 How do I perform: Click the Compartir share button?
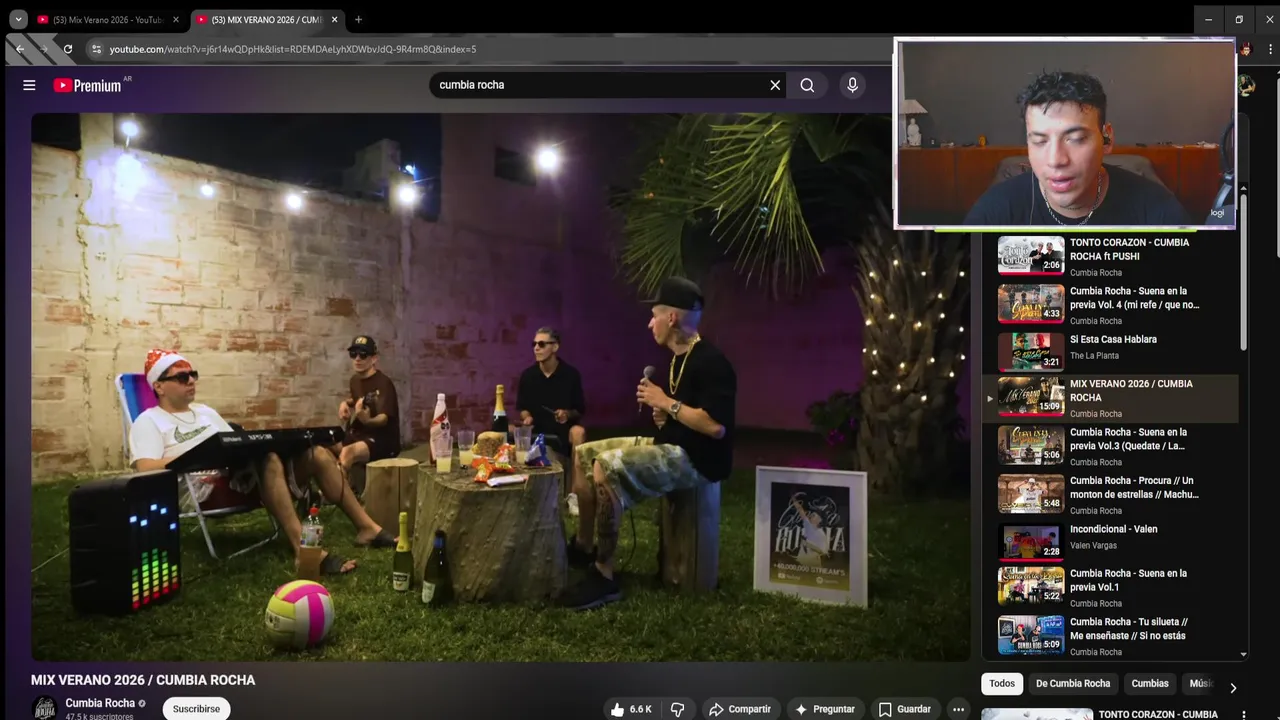click(x=740, y=709)
